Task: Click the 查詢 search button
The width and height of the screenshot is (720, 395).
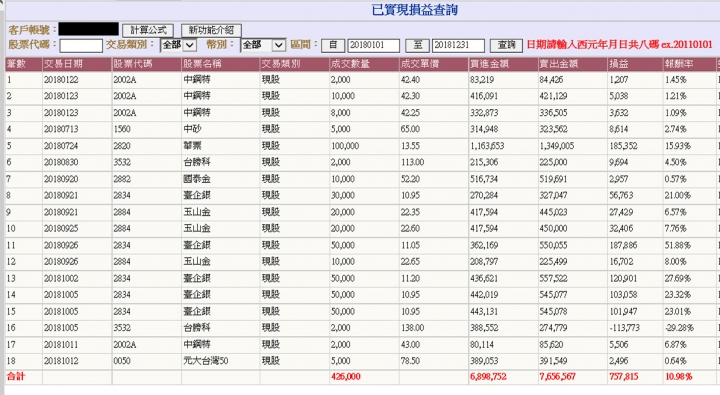Action: click(x=506, y=45)
